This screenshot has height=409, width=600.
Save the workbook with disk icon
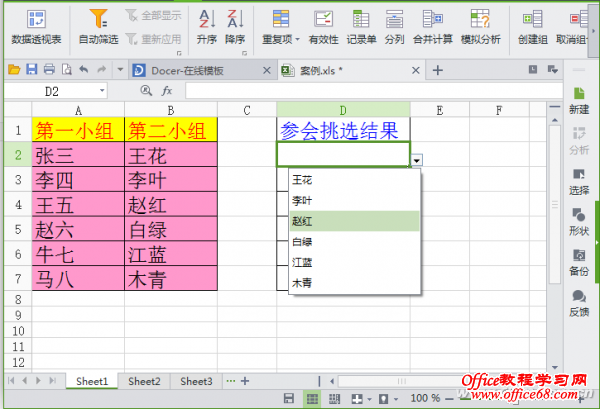31,70
